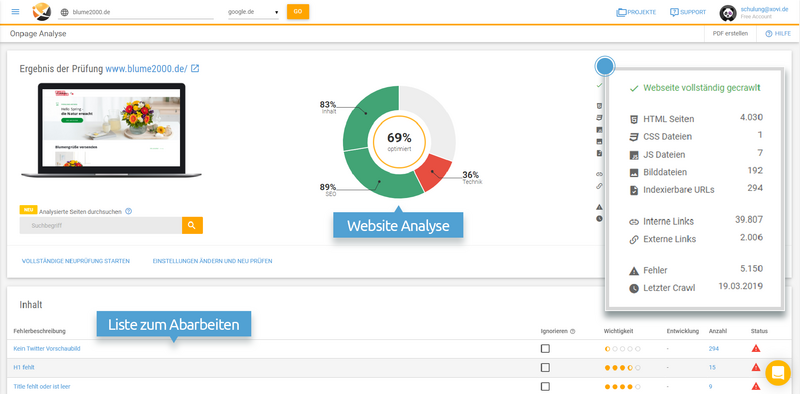
Task: Click the info icon next to Ignorieren
Action: click(x=572, y=331)
